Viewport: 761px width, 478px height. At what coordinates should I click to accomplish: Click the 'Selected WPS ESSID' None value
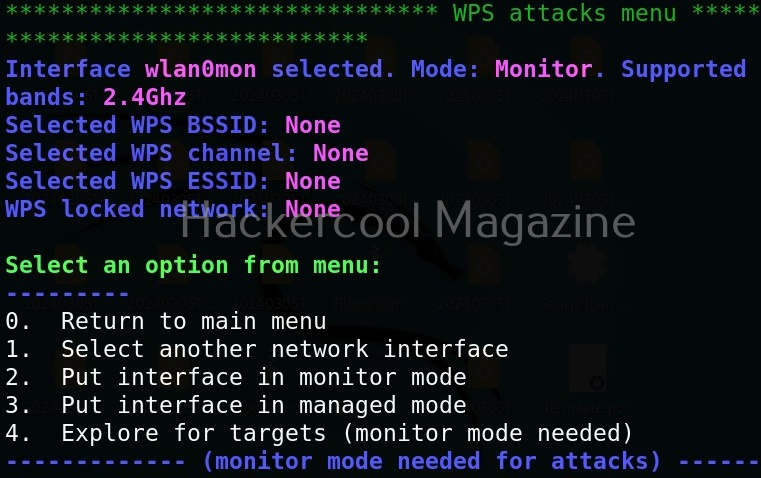tap(313, 181)
